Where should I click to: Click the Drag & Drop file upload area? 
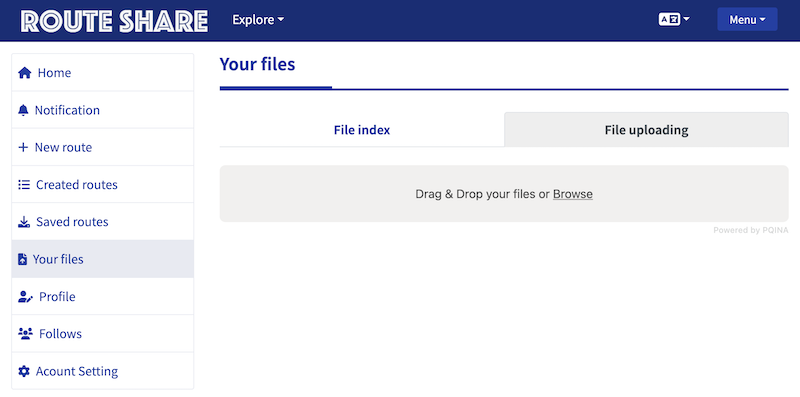504,193
